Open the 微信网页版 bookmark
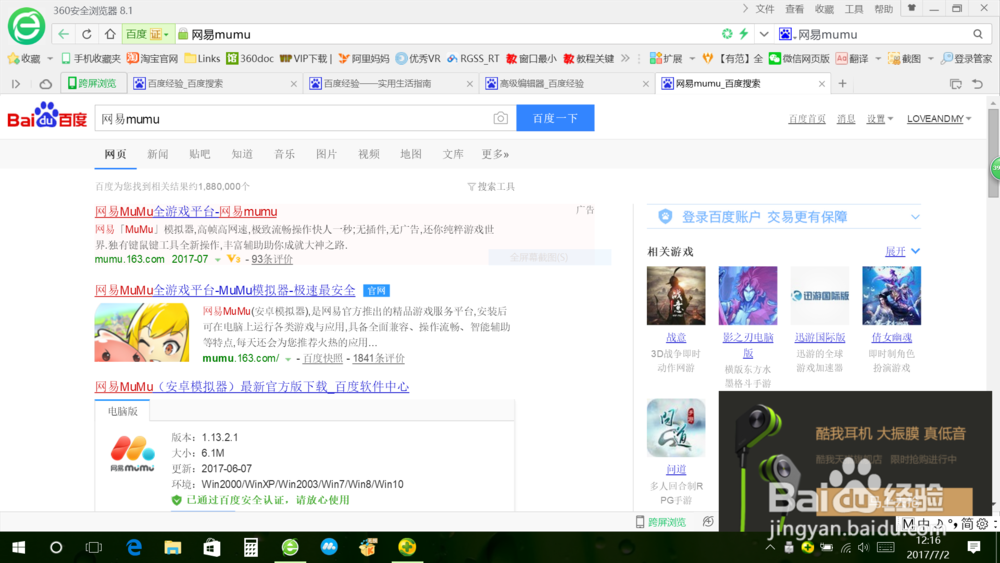Screen dimensions: 1000x563 point(799,59)
